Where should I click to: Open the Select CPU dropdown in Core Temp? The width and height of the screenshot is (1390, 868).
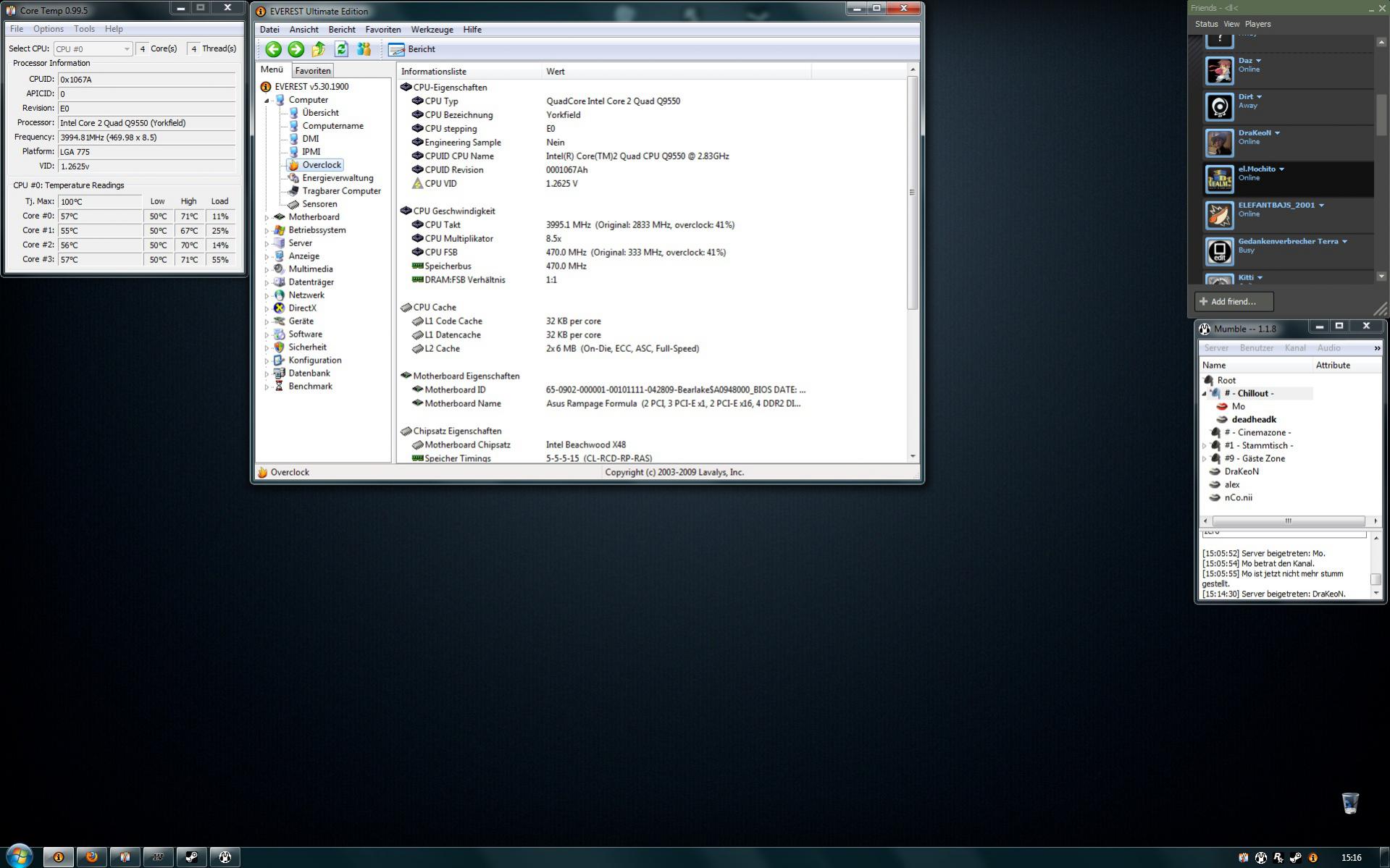tap(93, 49)
